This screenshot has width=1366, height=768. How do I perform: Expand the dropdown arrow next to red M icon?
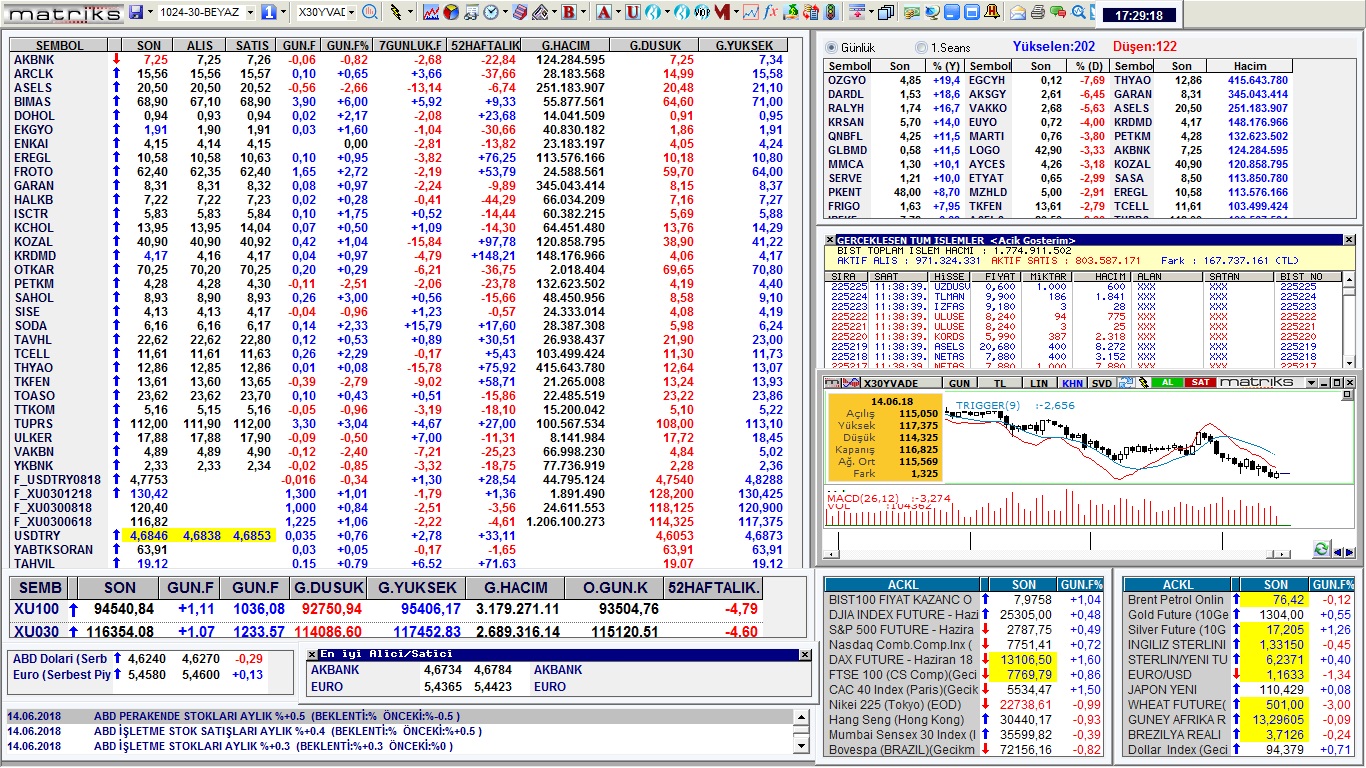click(x=735, y=12)
